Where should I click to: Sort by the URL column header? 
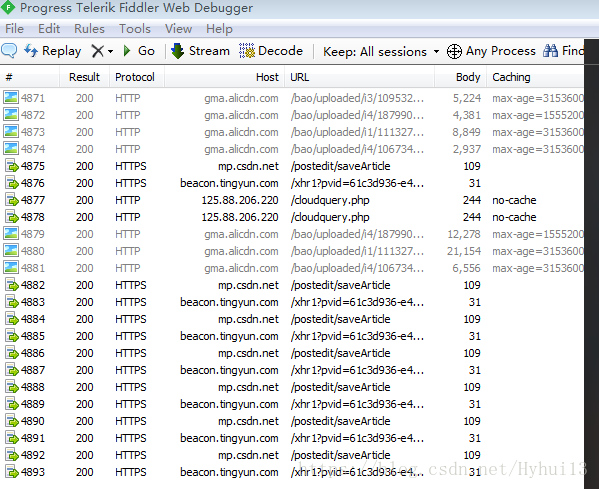[359, 77]
